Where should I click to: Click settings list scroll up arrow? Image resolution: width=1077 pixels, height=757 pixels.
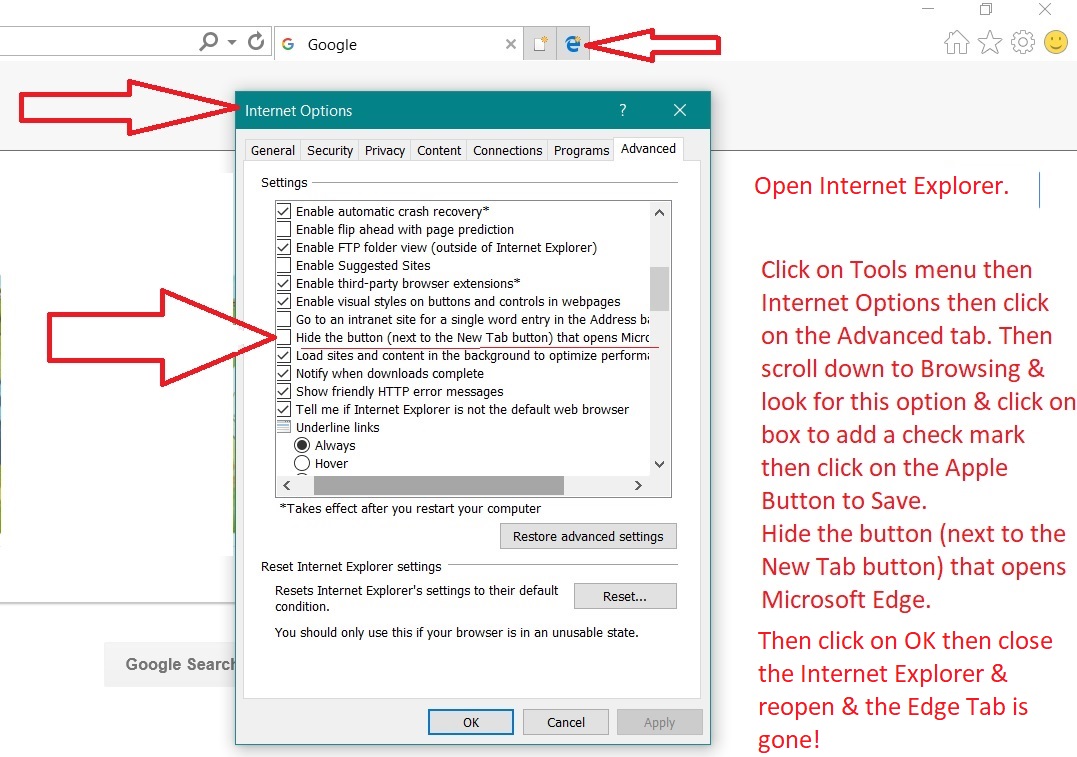pyautogui.click(x=659, y=212)
